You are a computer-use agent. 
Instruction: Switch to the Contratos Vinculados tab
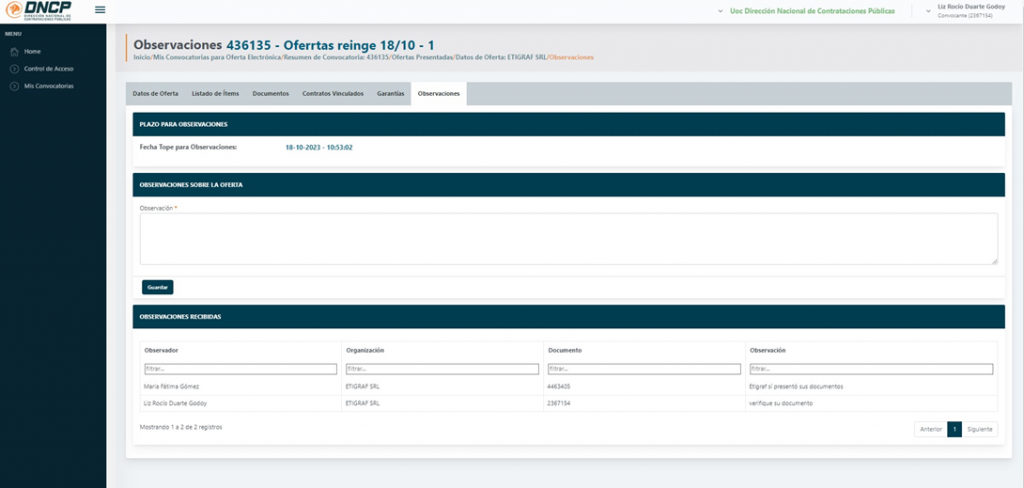coord(333,93)
